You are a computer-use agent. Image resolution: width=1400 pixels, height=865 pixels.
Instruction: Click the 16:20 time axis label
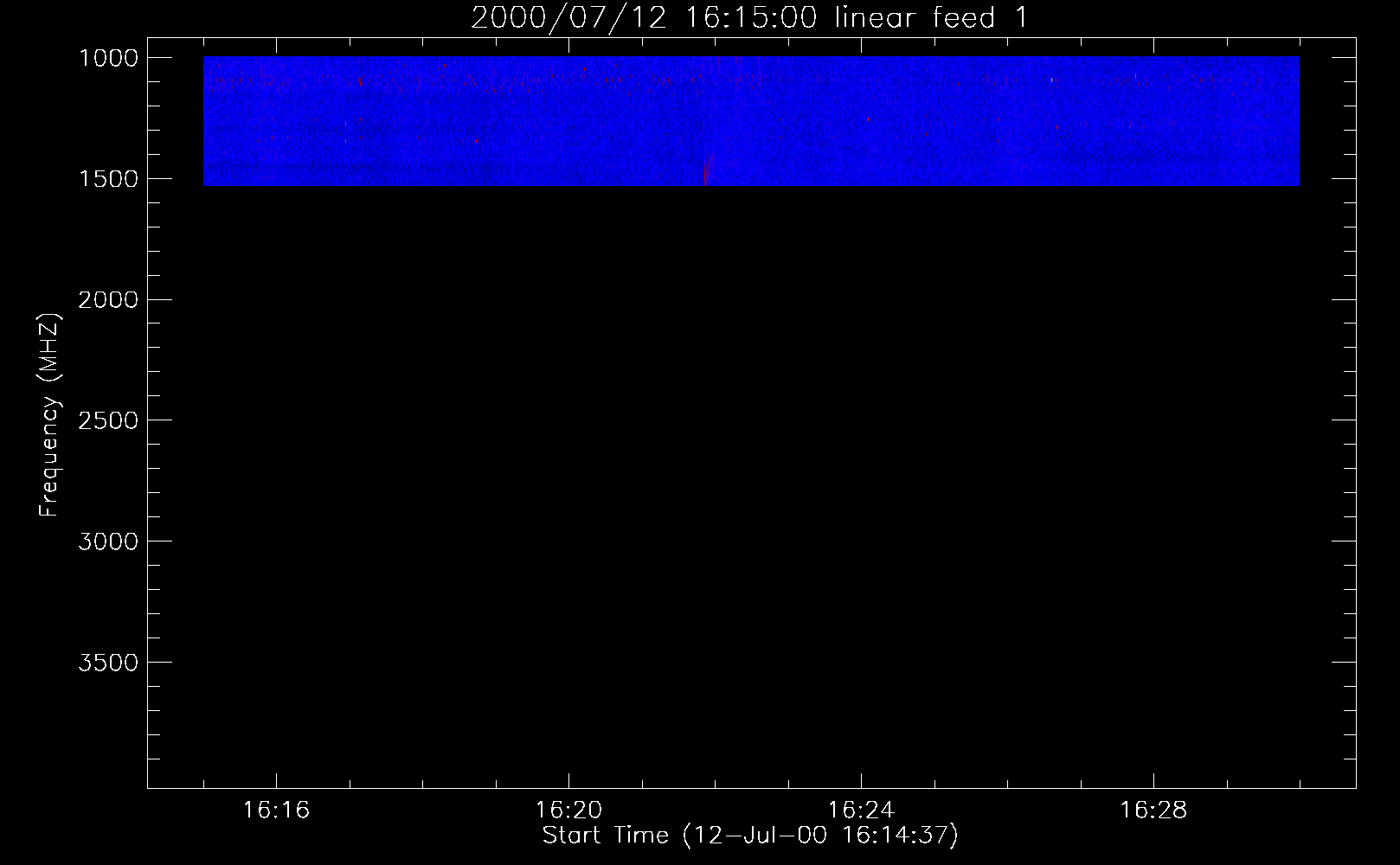pos(568,811)
